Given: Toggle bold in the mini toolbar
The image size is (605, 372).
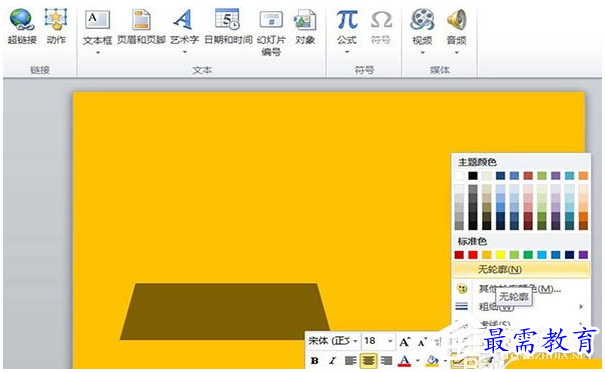Looking at the screenshot, I should pyautogui.click(x=315, y=361).
